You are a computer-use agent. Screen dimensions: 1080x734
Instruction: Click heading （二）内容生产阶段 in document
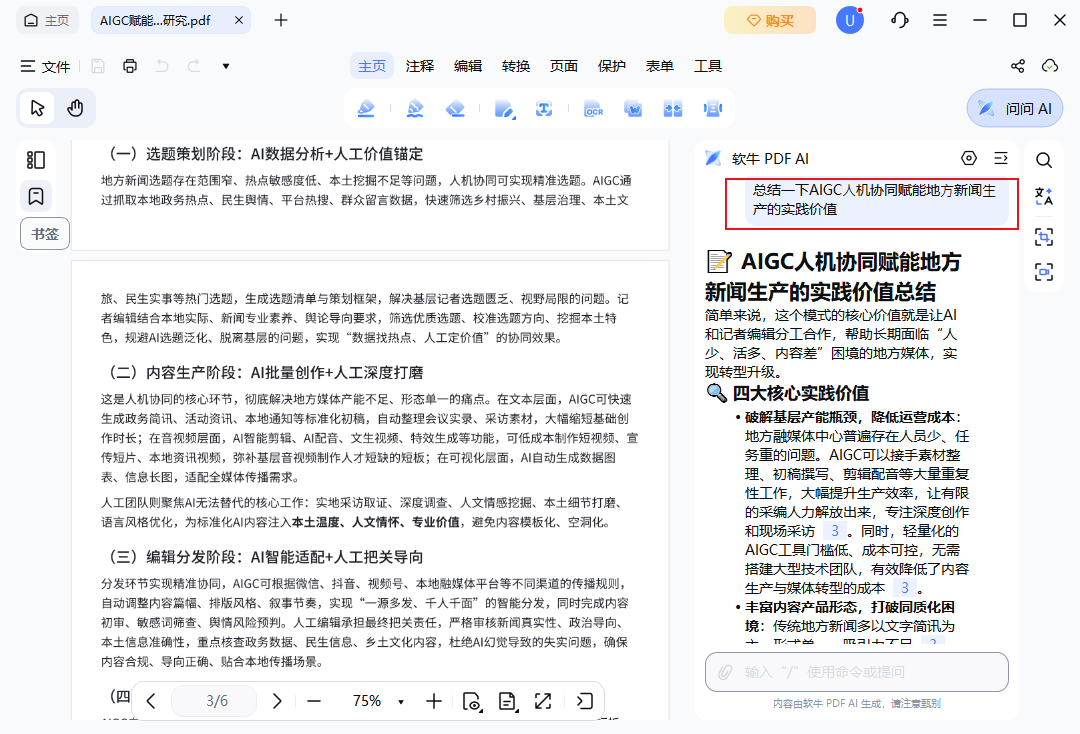pos(262,373)
